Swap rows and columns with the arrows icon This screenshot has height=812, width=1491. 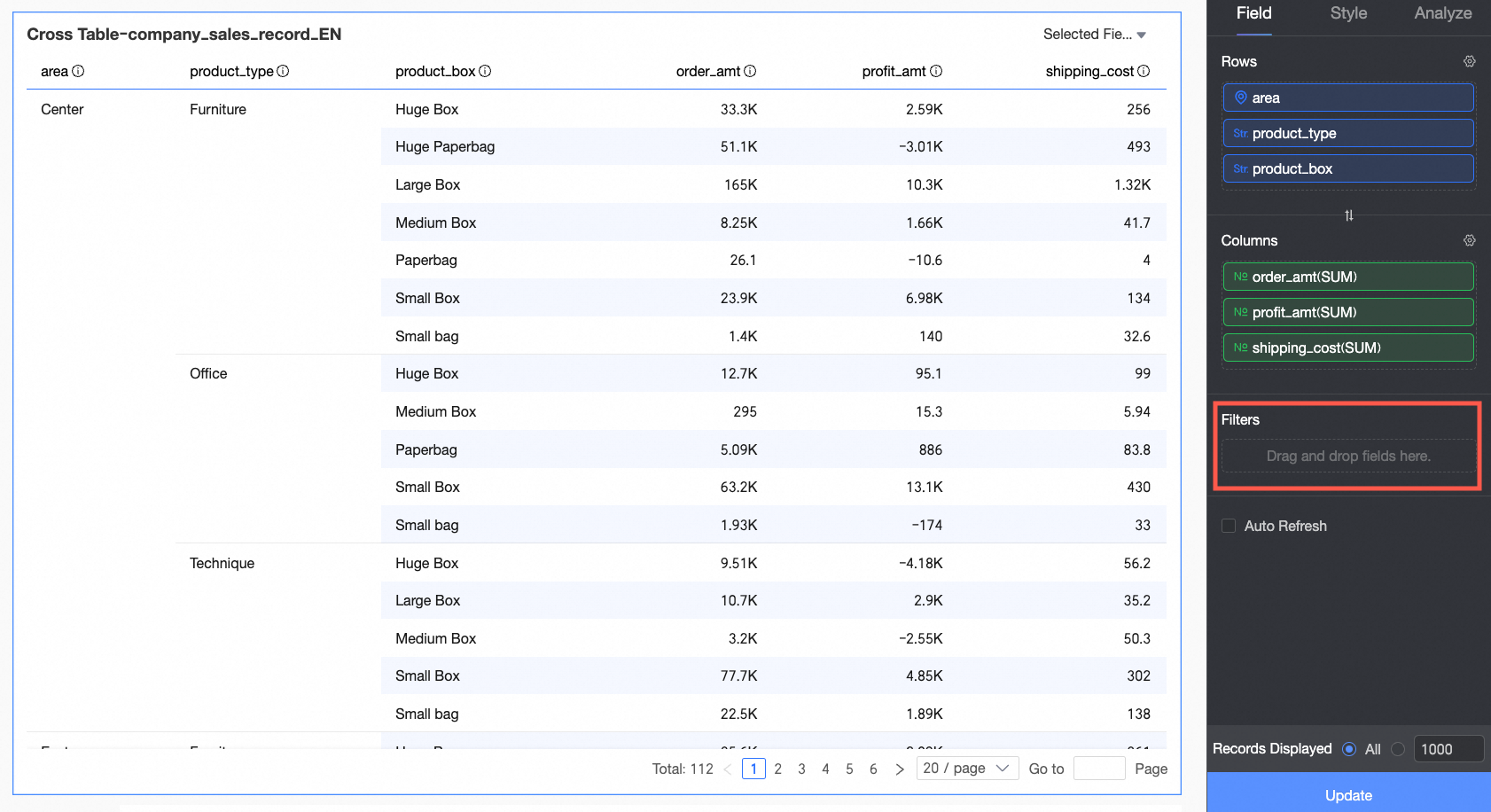pyautogui.click(x=1348, y=215)
